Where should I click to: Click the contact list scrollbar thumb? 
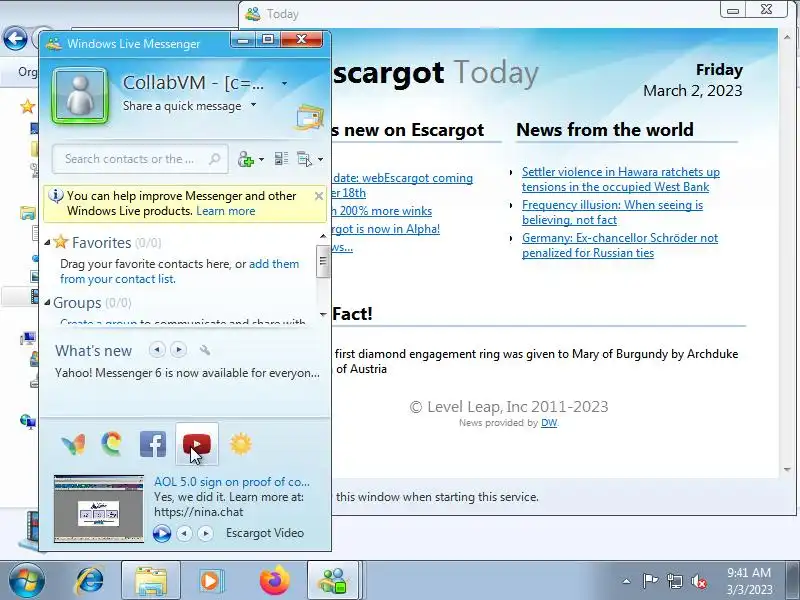click(323, 261)
